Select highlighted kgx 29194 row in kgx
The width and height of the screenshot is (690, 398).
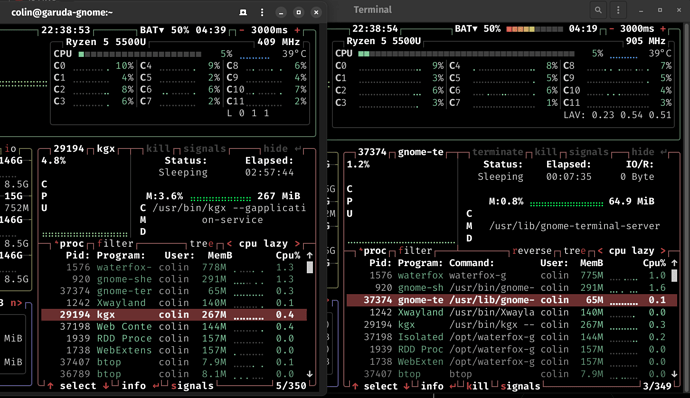click(173, 315)
